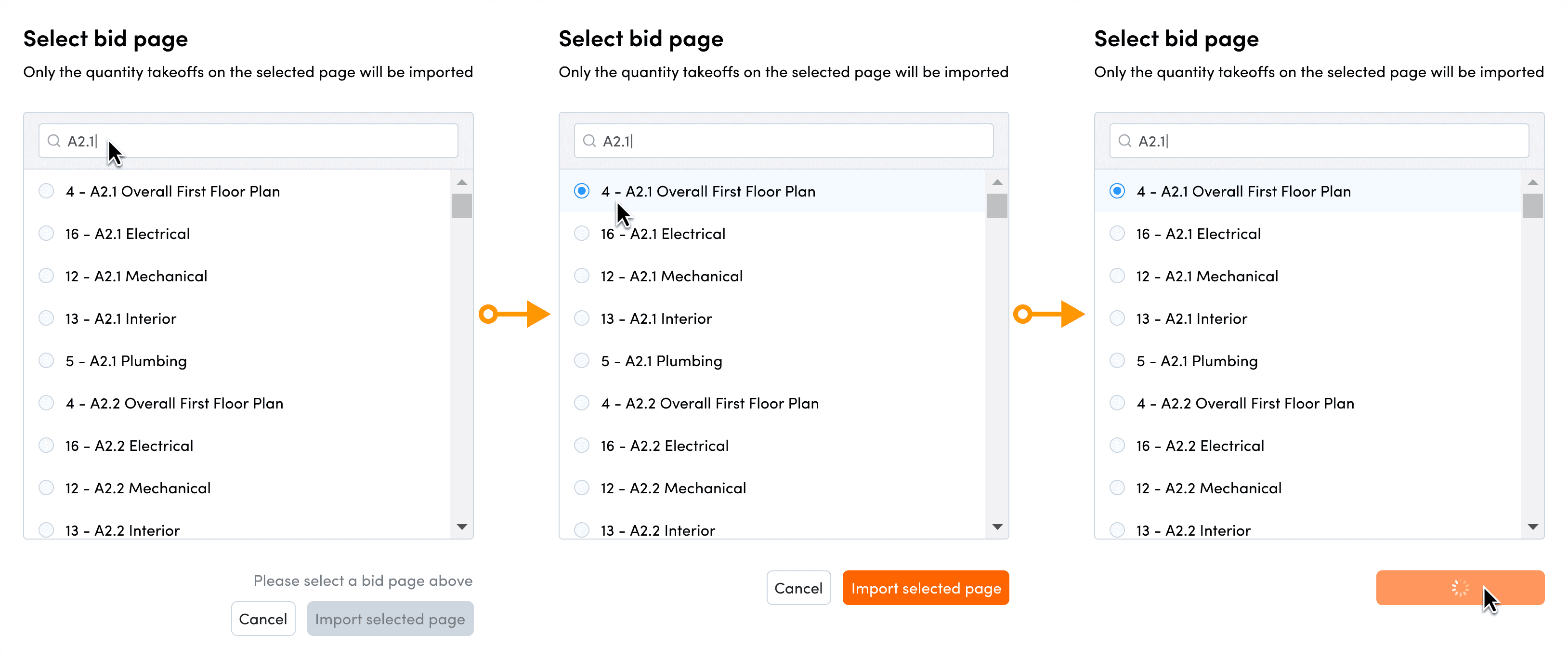Select the 5 – A2.1 Plumbing radio in the third dialog
Viewport: 1568px width, 659px height.
tap(1117, 360)
